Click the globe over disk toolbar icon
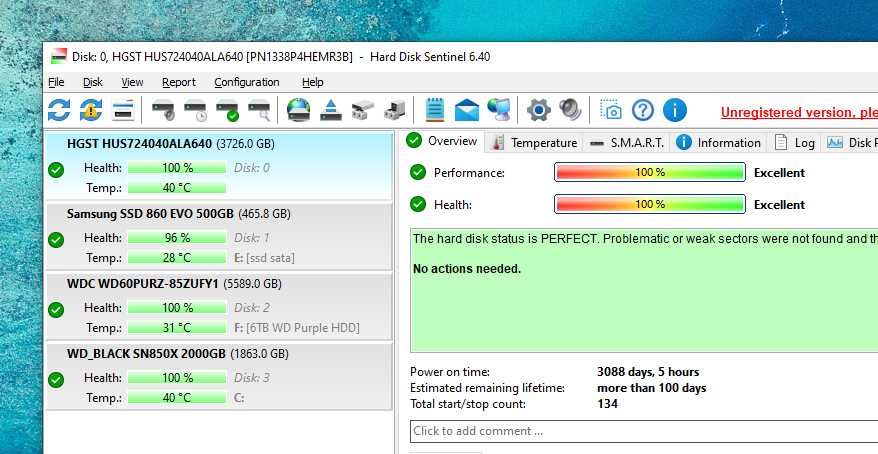Image resolution: width=878 pixels, height=454 pixels. click(298, 110)
